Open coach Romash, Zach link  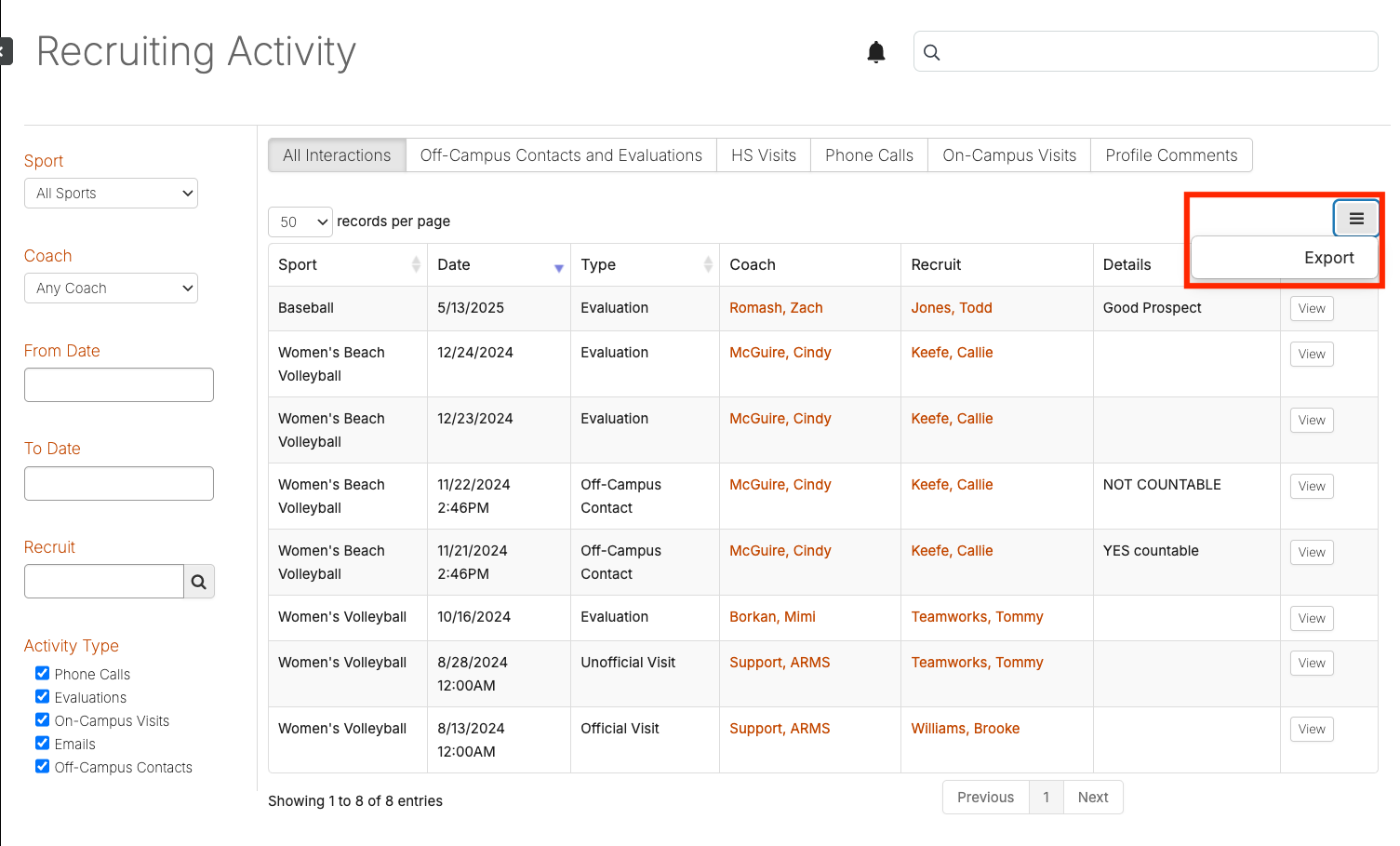point(776,308)
